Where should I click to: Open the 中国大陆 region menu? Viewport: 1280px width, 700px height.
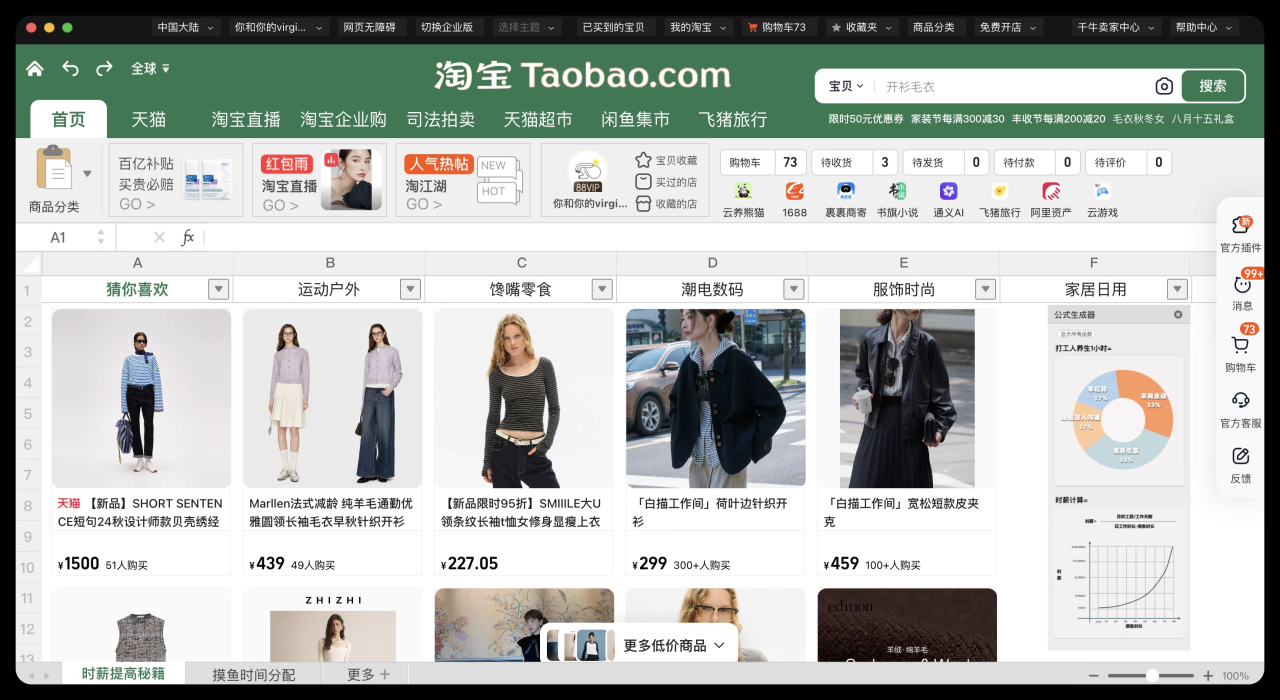click(186, 27)
